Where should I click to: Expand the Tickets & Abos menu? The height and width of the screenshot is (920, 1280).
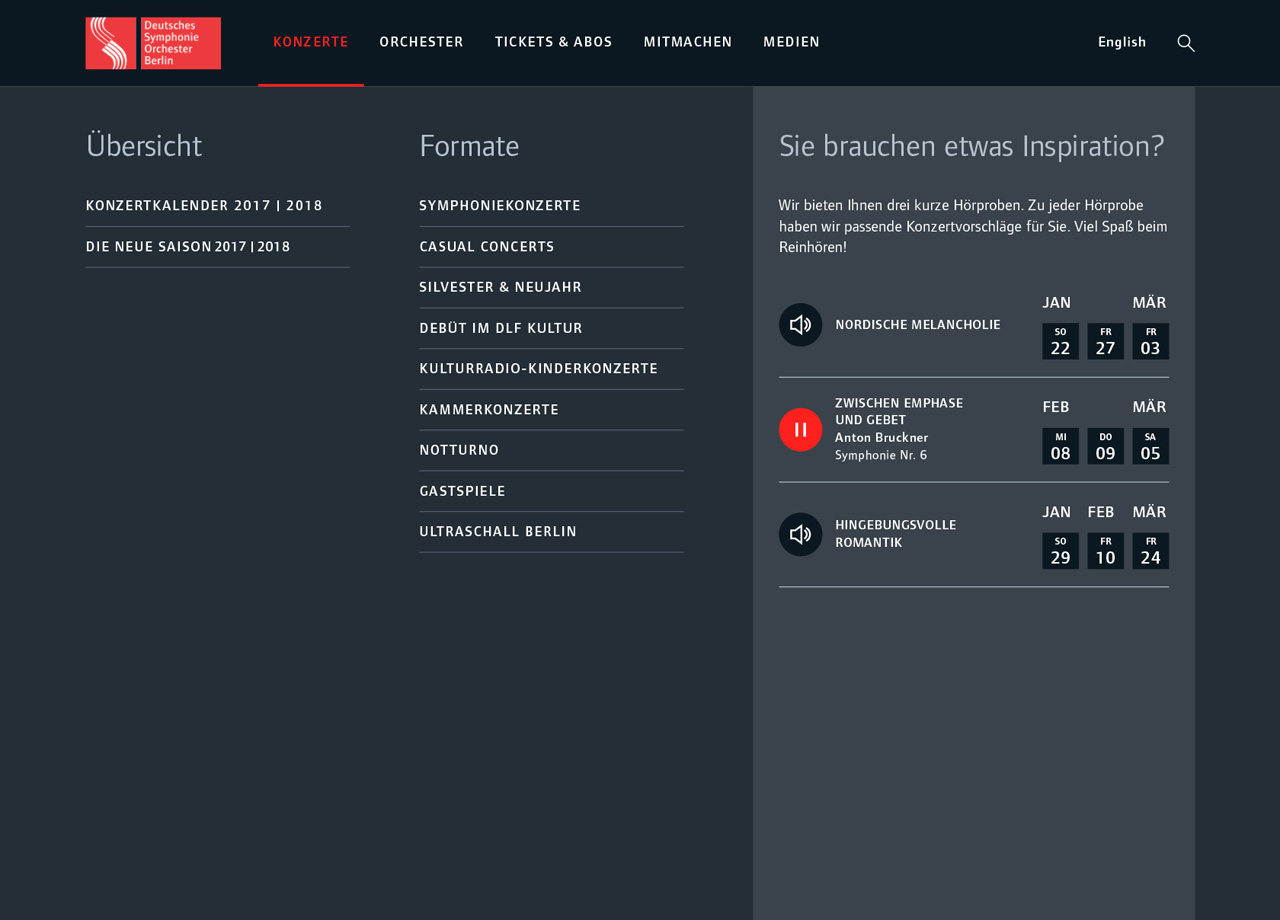click(553, 42)
